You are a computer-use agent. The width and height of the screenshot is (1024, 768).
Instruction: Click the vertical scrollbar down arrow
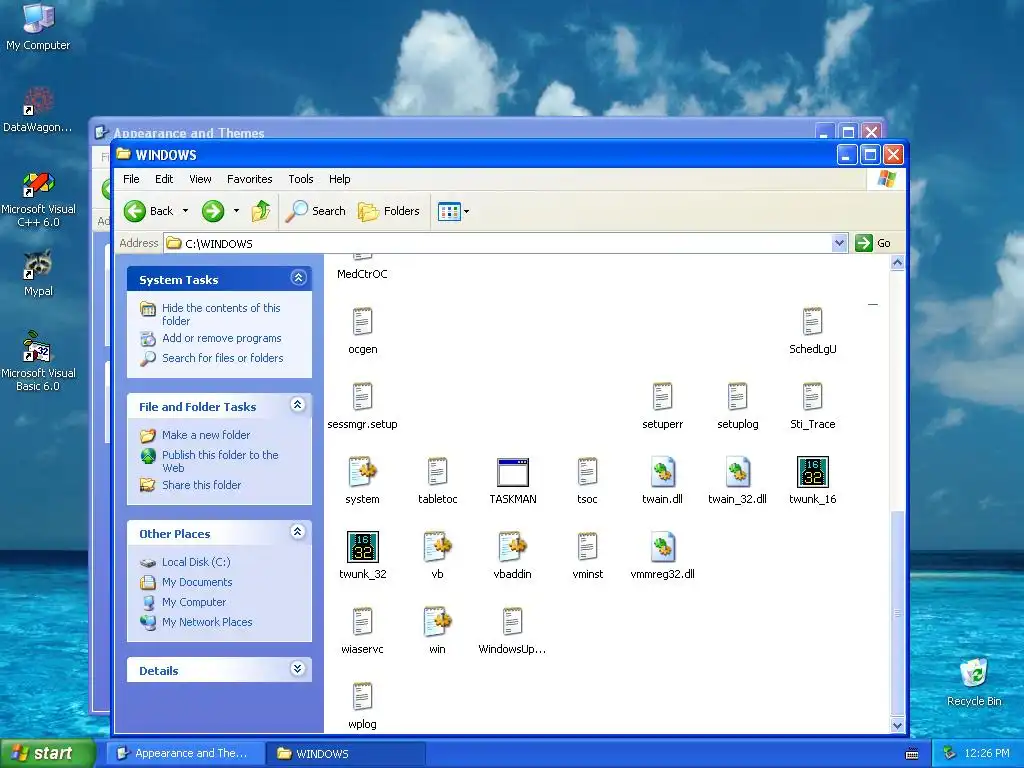(x=897, y=726)
